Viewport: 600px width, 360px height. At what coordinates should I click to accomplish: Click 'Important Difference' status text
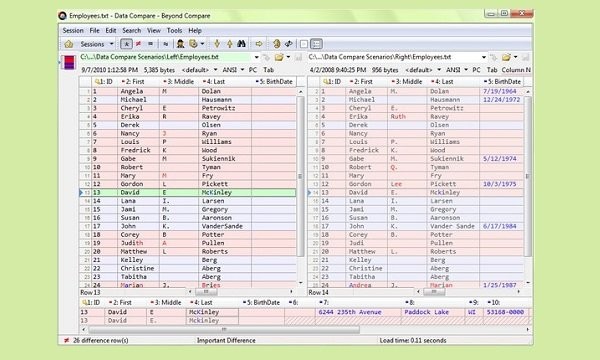click(x=226, y=340)
